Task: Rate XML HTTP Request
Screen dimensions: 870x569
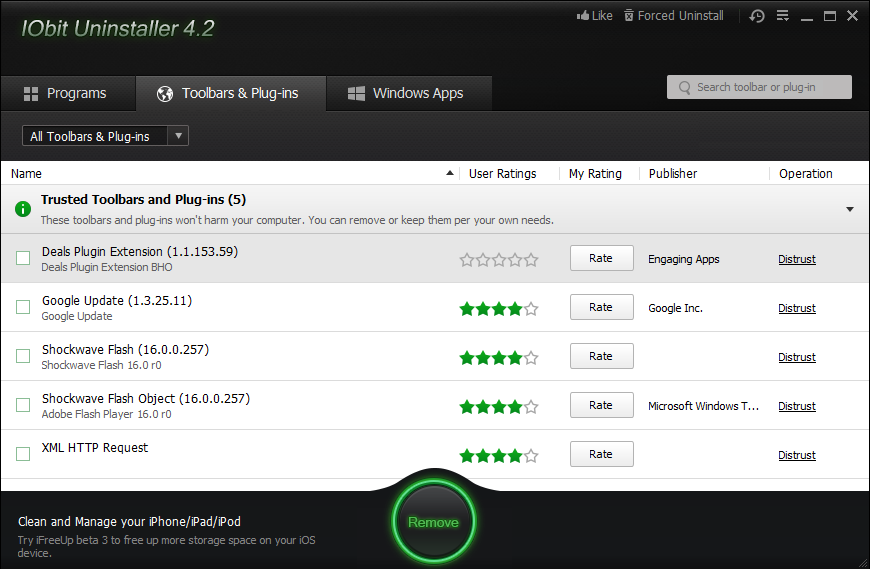Action: (601, 454)
